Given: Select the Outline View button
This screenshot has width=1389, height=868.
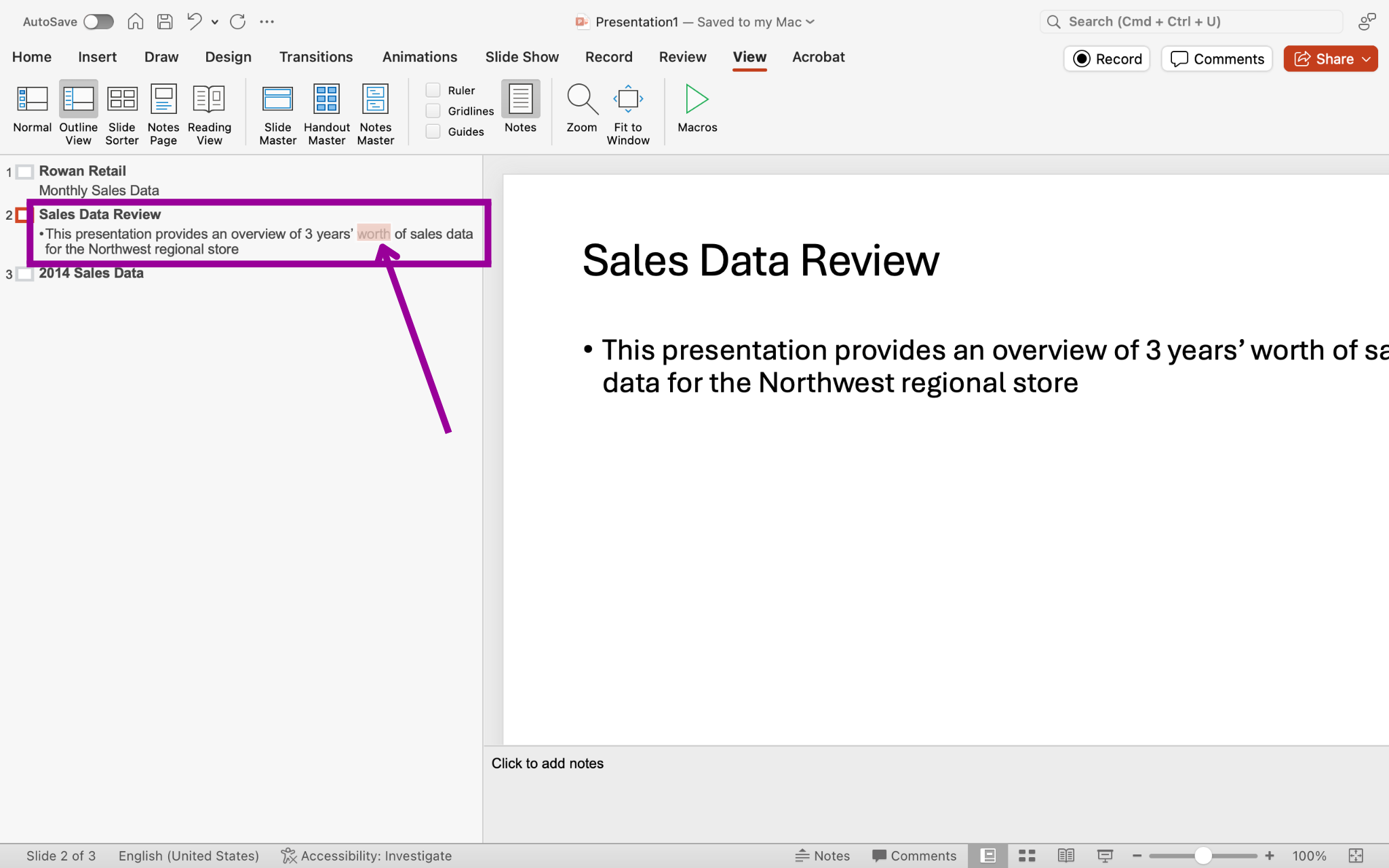Looking at the screenshot, I should [x=78, y=112].
